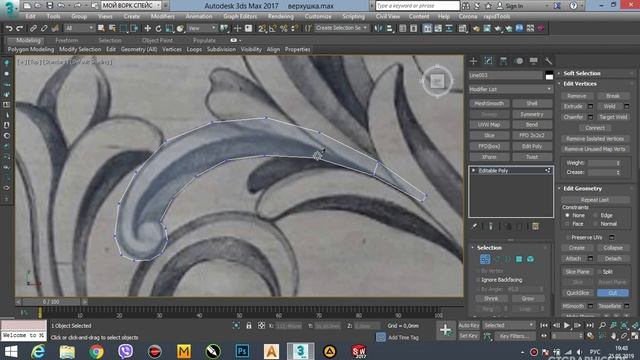640x360 pixels.
Task: Click the Cut button
Action: coord(613,293)
